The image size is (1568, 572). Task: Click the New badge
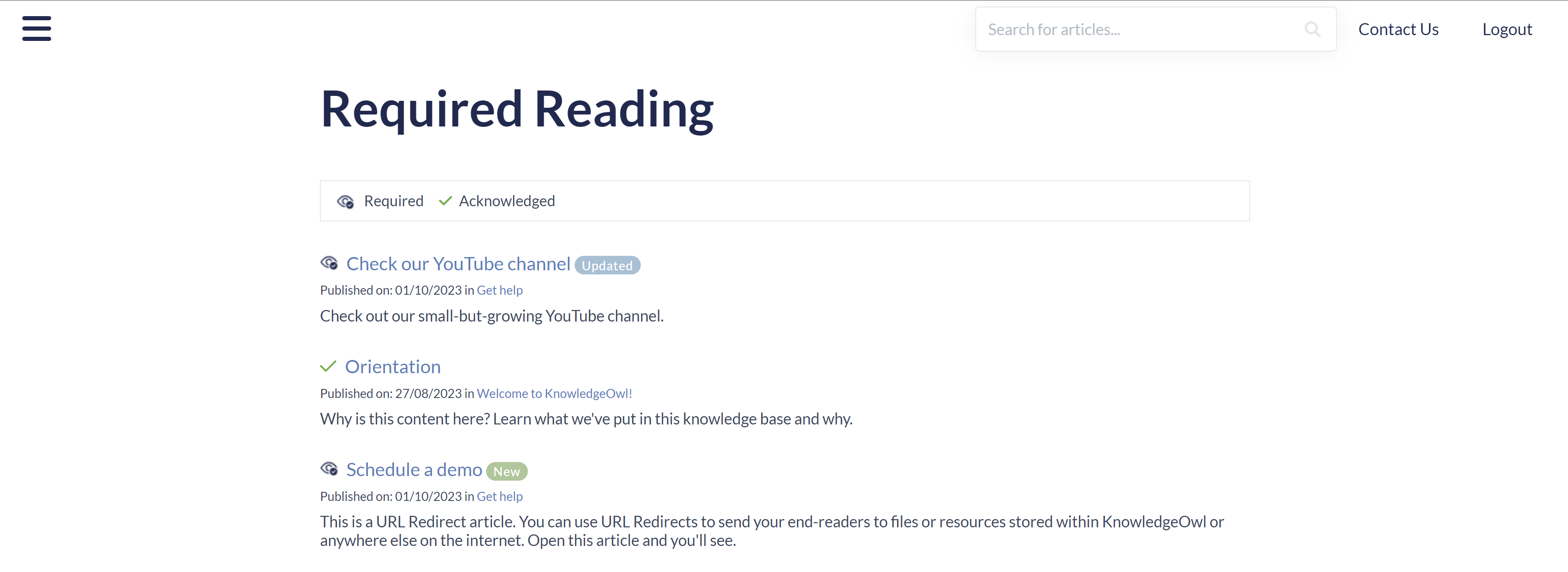pyautogui.click(x=506, y=472)
